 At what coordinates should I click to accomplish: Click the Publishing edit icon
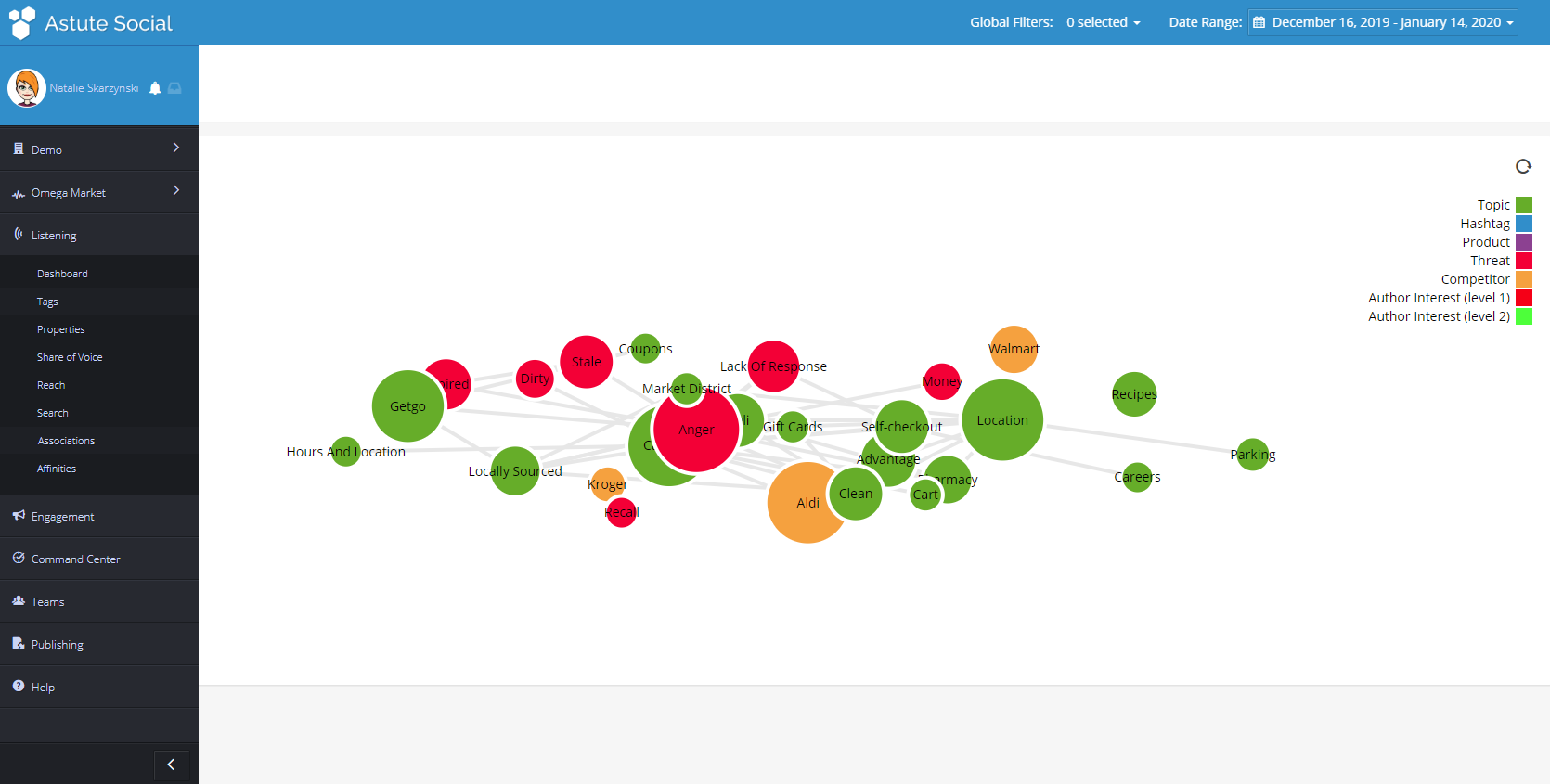click(x=19, y=644)
